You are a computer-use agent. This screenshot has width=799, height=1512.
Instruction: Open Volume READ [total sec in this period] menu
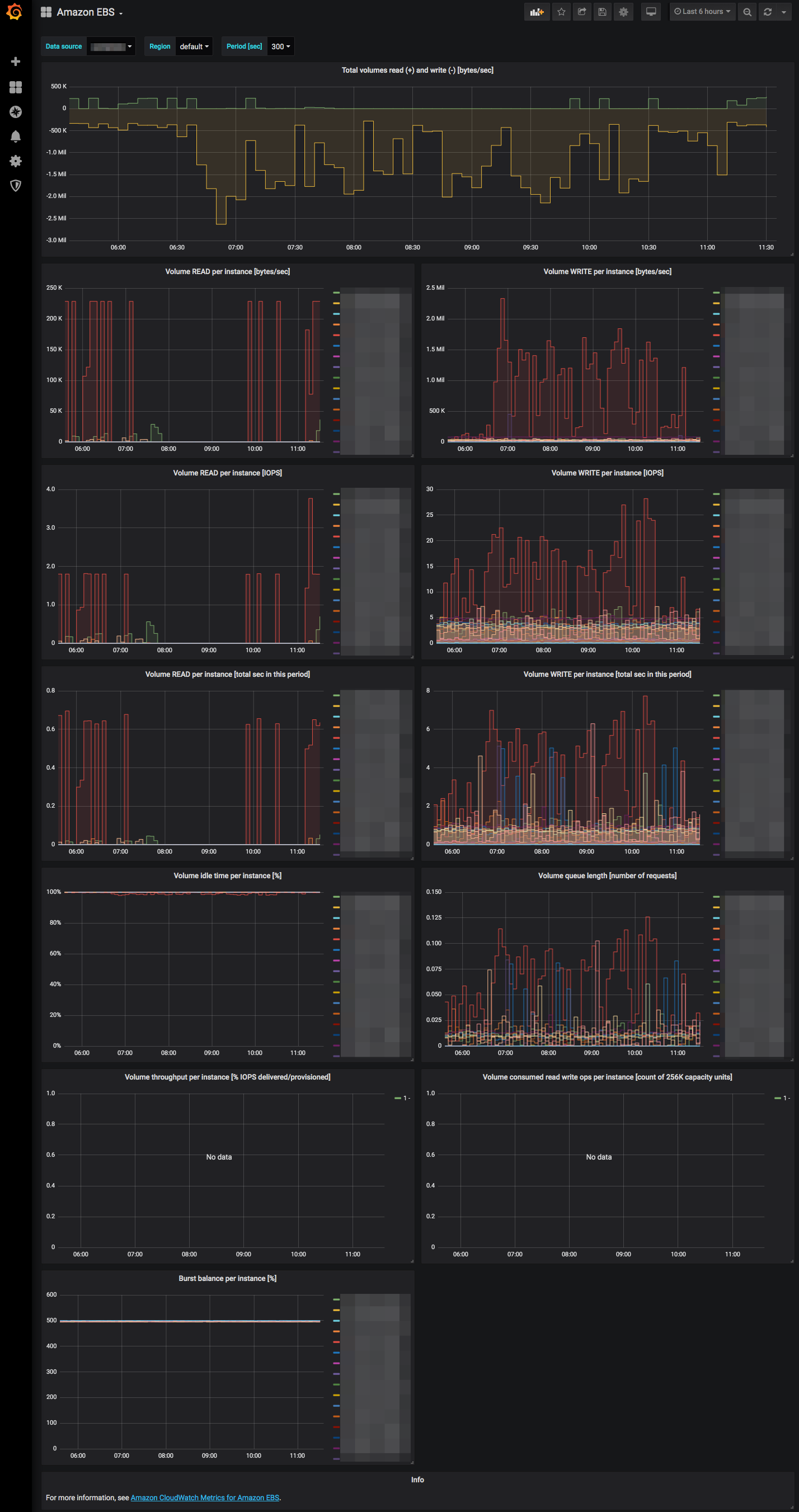(x=227, y=675)
